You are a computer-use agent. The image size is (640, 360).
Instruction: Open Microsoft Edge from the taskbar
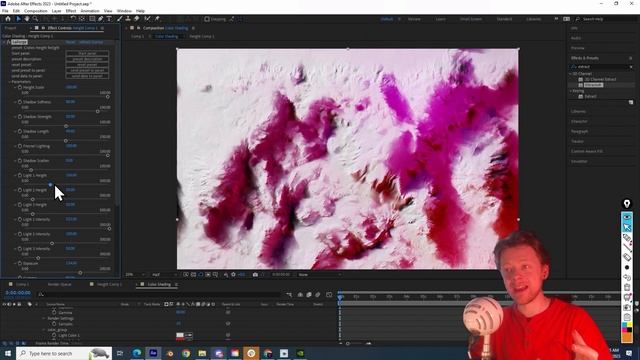tap(137, 353)
